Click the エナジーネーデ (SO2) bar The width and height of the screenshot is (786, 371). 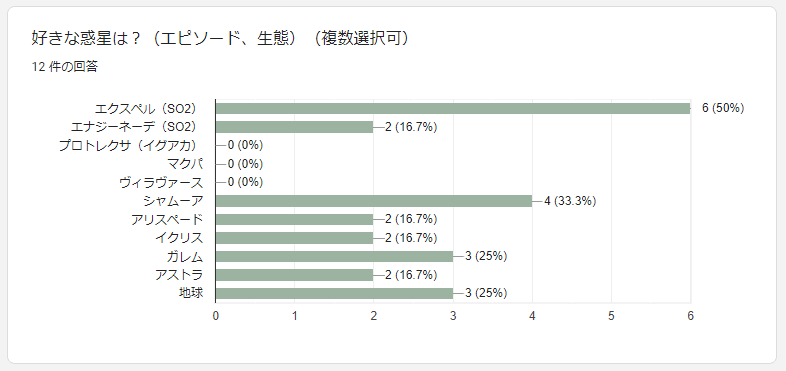click(x=295, y=127)
